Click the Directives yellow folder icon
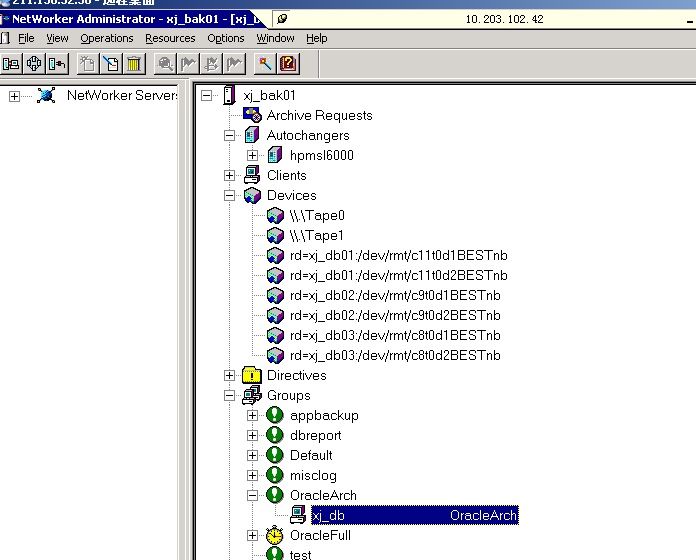 (252, 375)
